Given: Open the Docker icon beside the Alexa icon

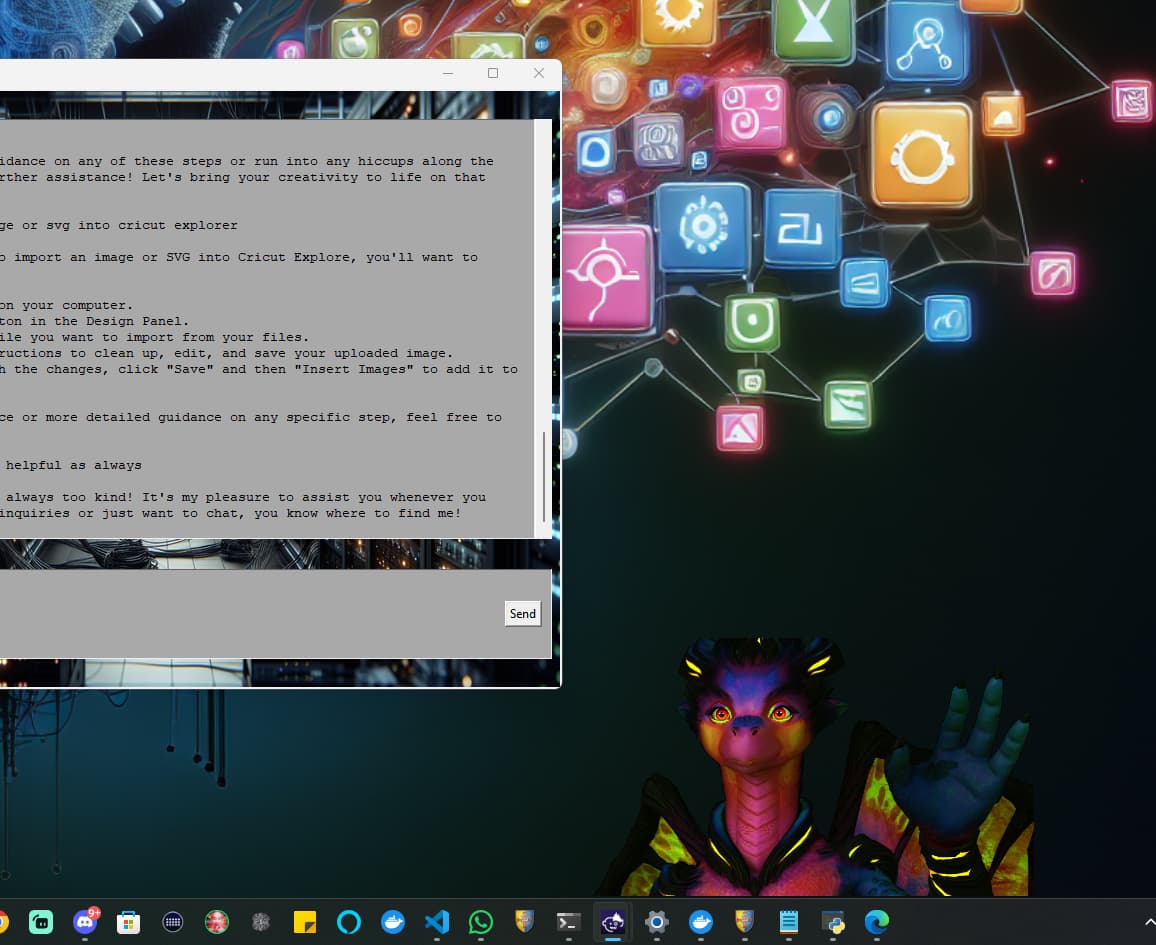Looking at the screenshot, I should (x=393, y=921).
